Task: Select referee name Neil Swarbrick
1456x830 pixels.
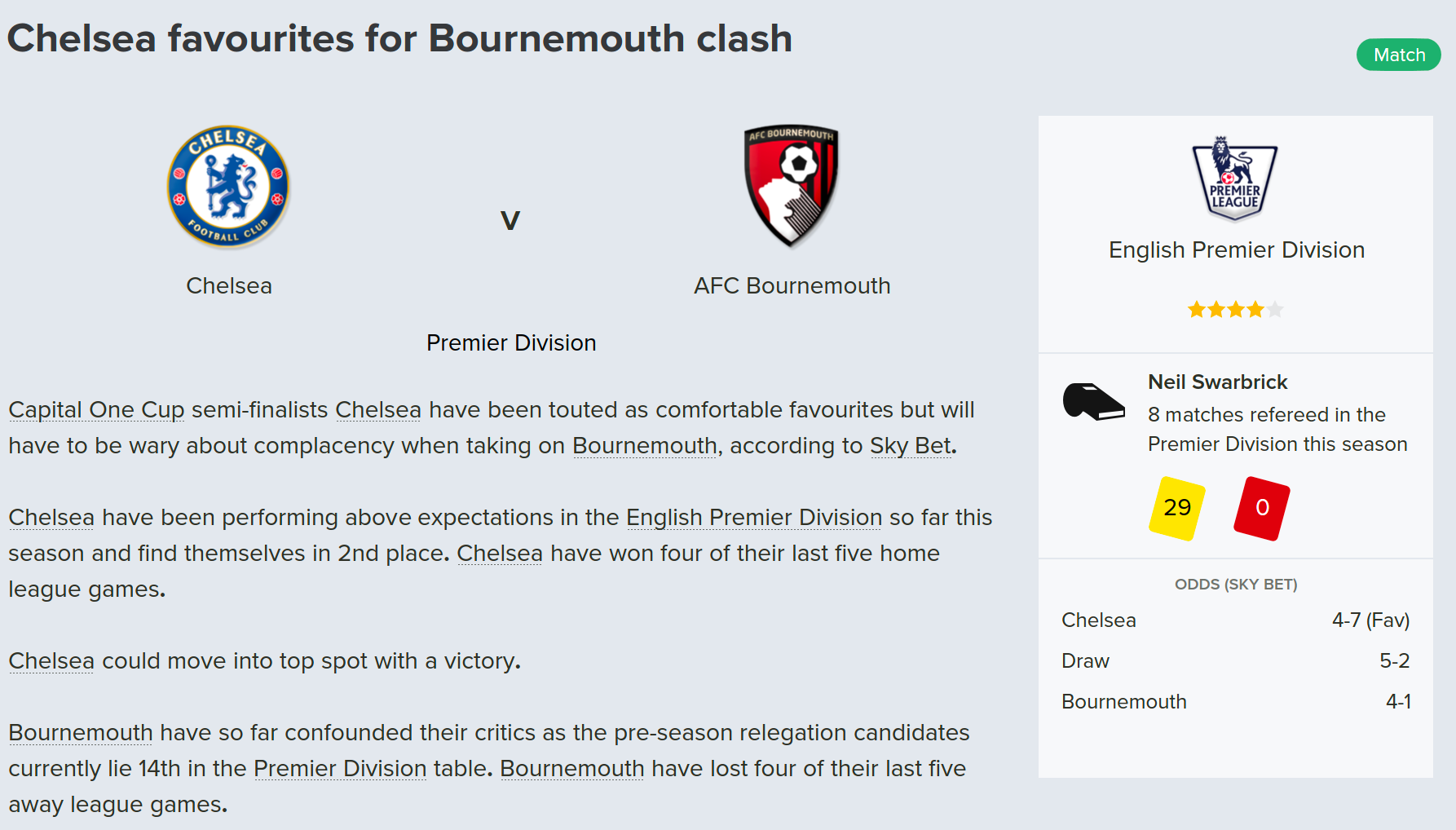Action: tap(1217, 382)
